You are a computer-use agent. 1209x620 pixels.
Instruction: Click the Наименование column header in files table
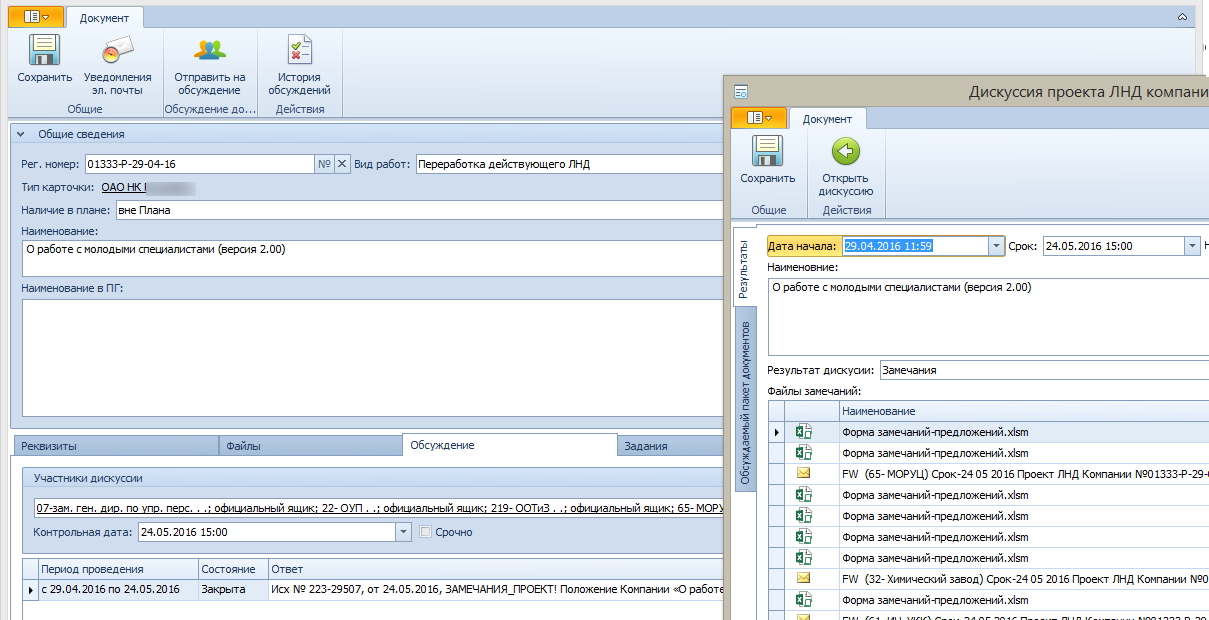pos(1024,411)
